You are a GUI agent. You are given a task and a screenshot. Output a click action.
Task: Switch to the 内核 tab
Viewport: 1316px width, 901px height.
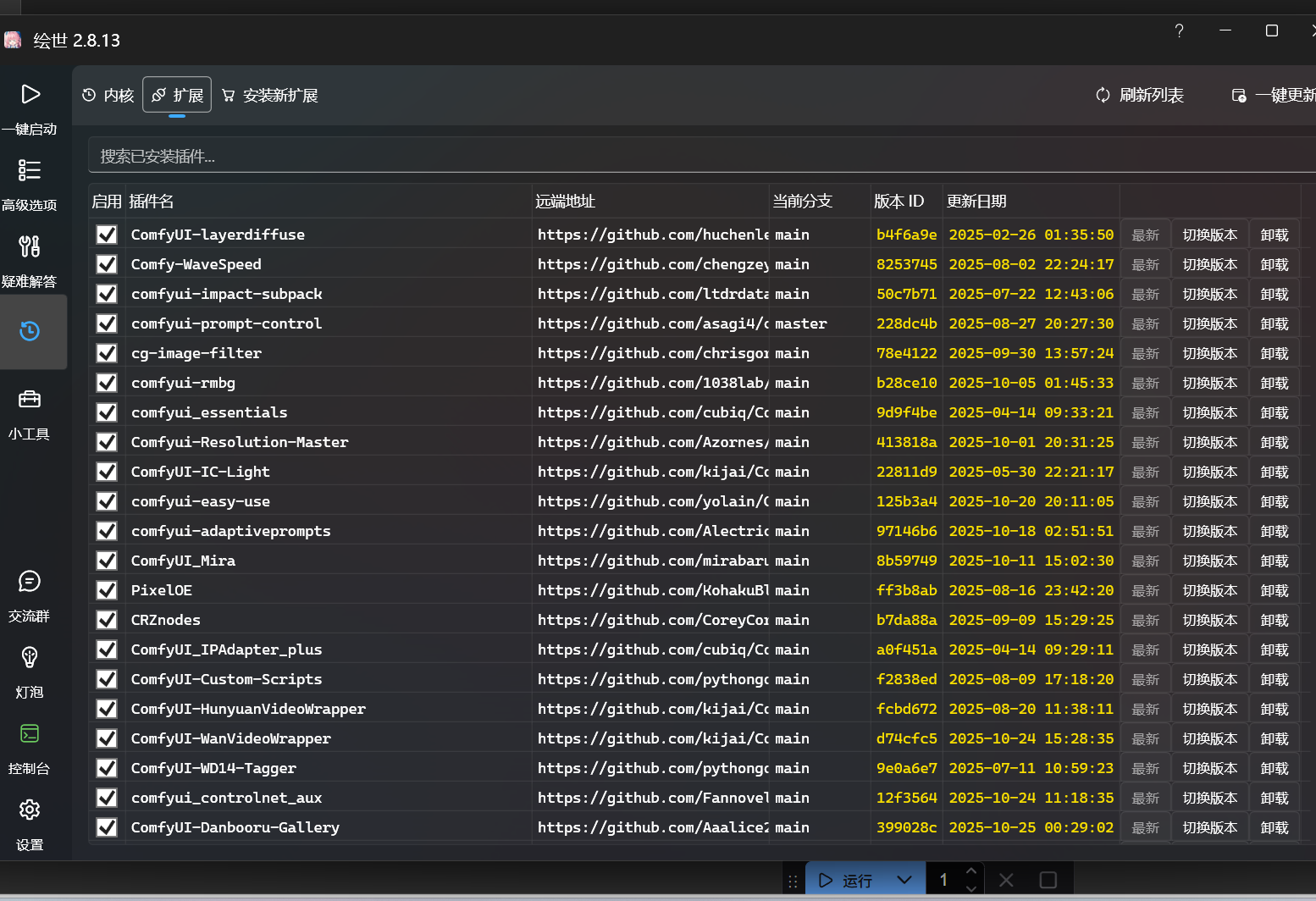click(108, 95)
